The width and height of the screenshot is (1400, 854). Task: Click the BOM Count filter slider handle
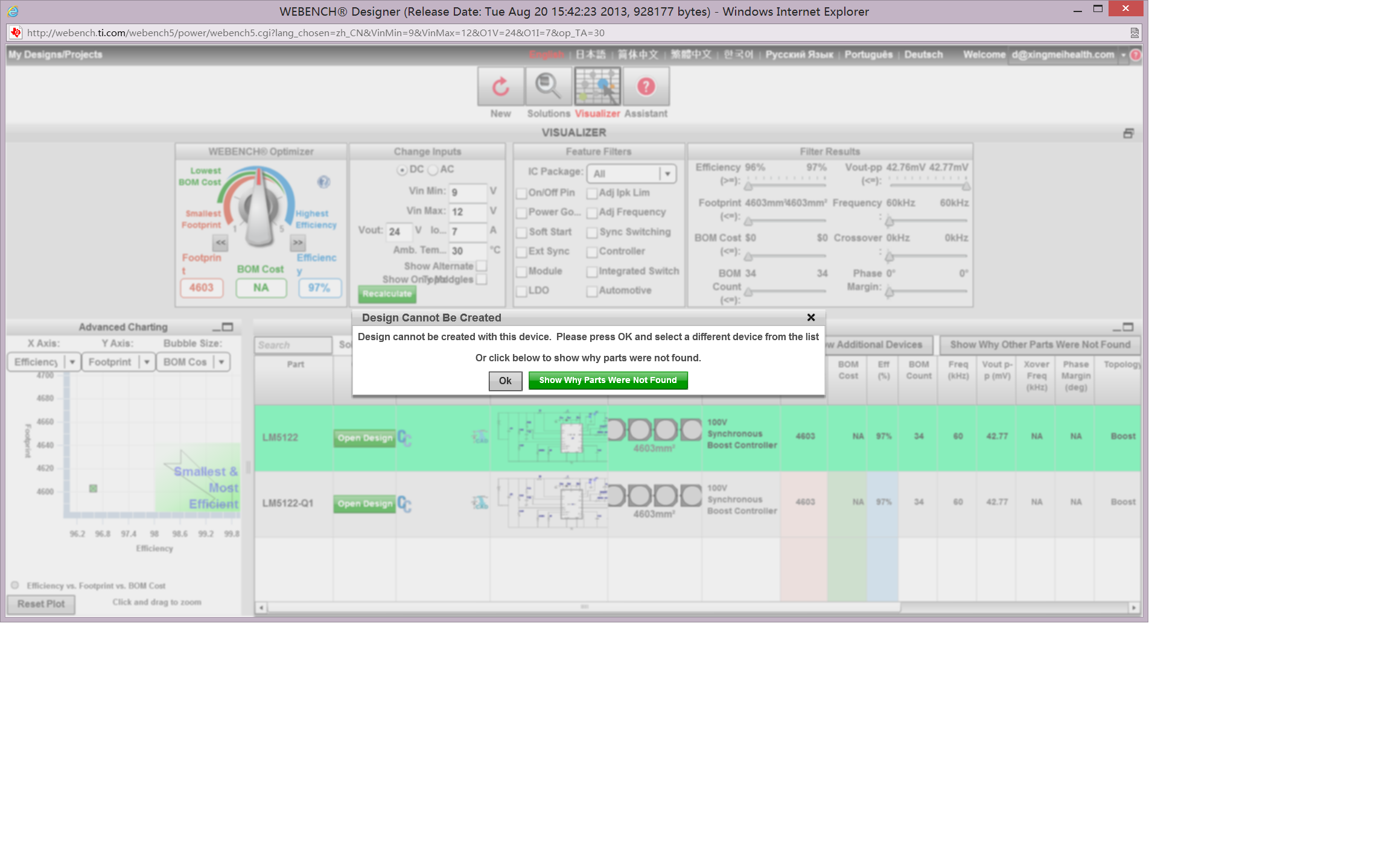tap(748, 292)
